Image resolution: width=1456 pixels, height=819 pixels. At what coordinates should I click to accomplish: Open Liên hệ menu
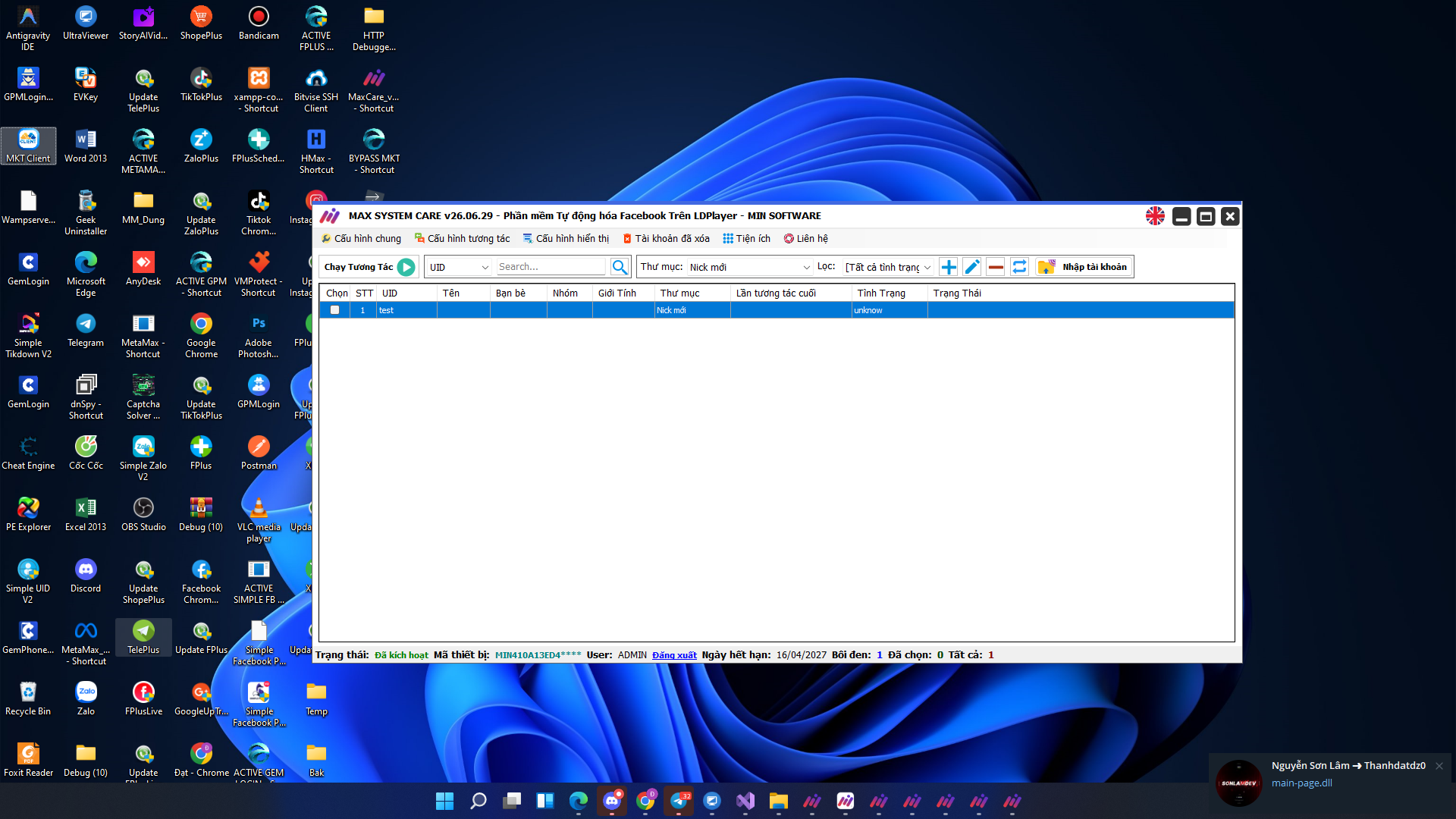(x=805, y=239)
